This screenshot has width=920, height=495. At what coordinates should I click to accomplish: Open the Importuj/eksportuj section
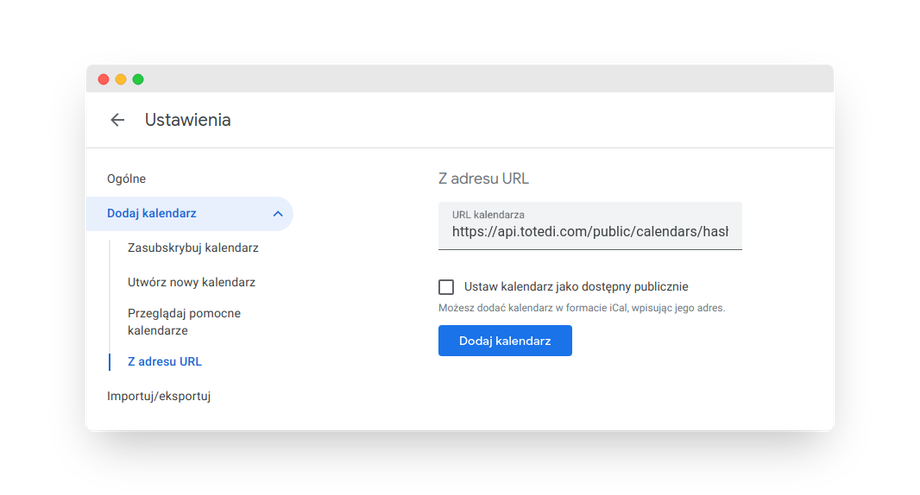[x=159, y=396]
